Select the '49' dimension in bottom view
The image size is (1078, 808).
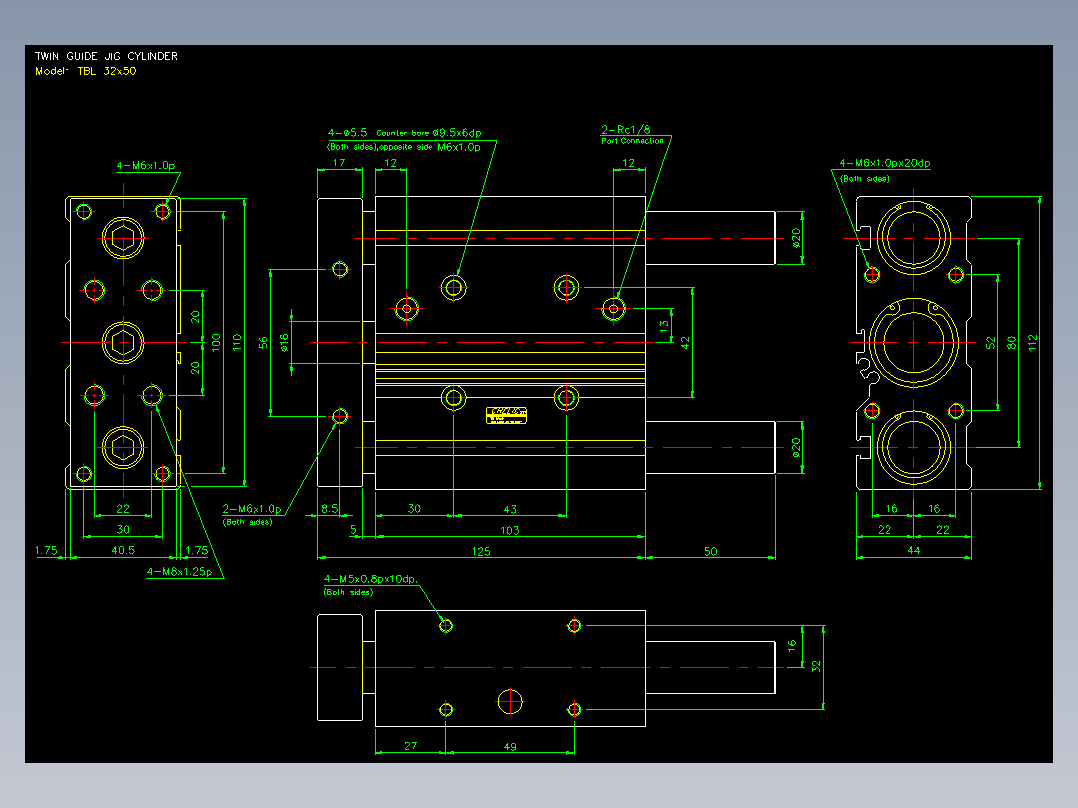click(510, 747)
